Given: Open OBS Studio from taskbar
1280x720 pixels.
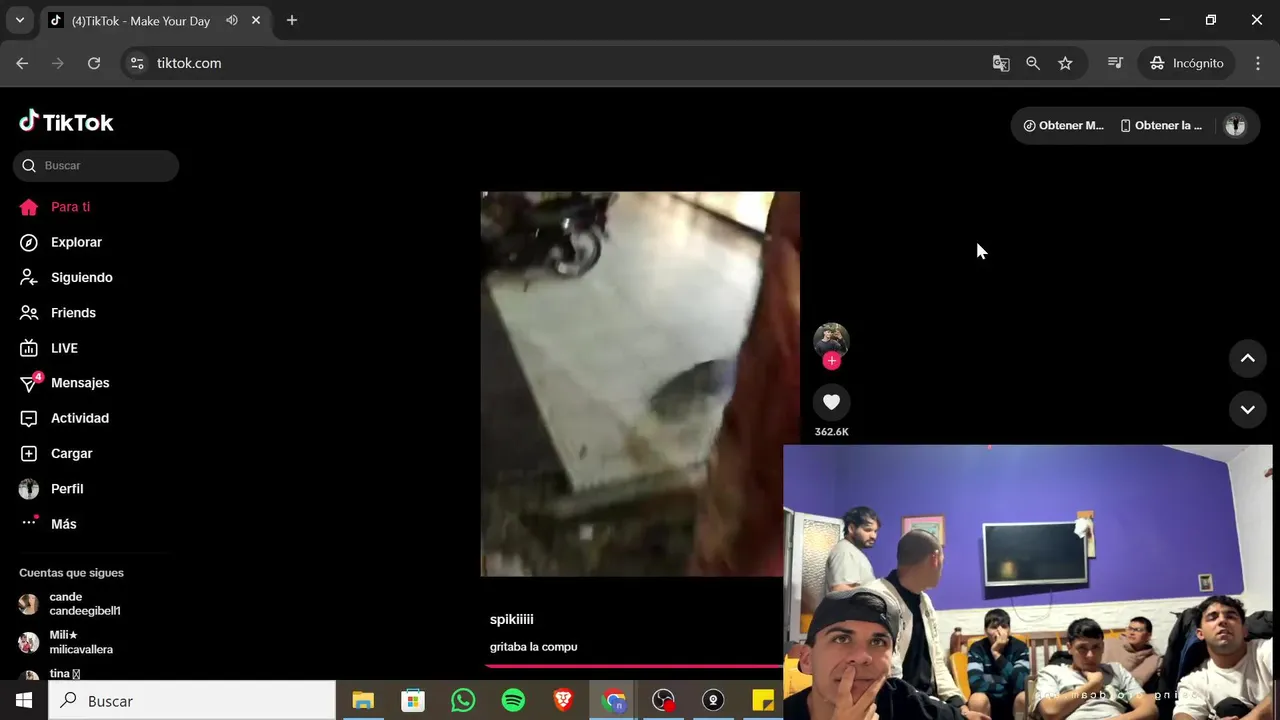Looking at the screenshot, I should 663,701.
